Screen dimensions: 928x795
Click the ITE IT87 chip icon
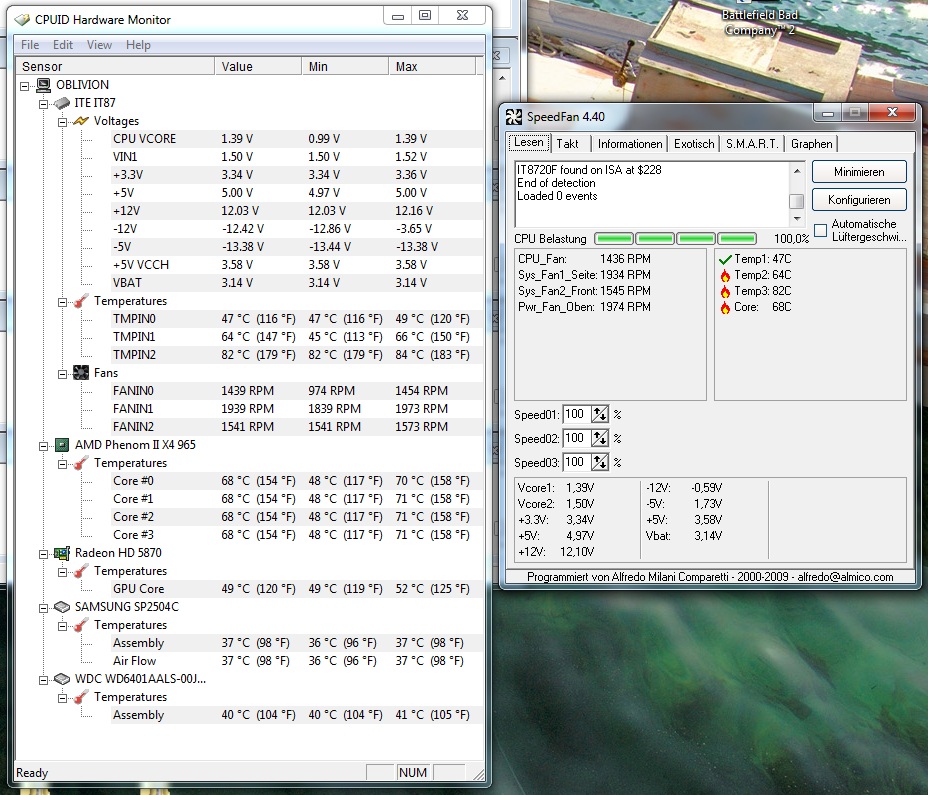[62, 103]
